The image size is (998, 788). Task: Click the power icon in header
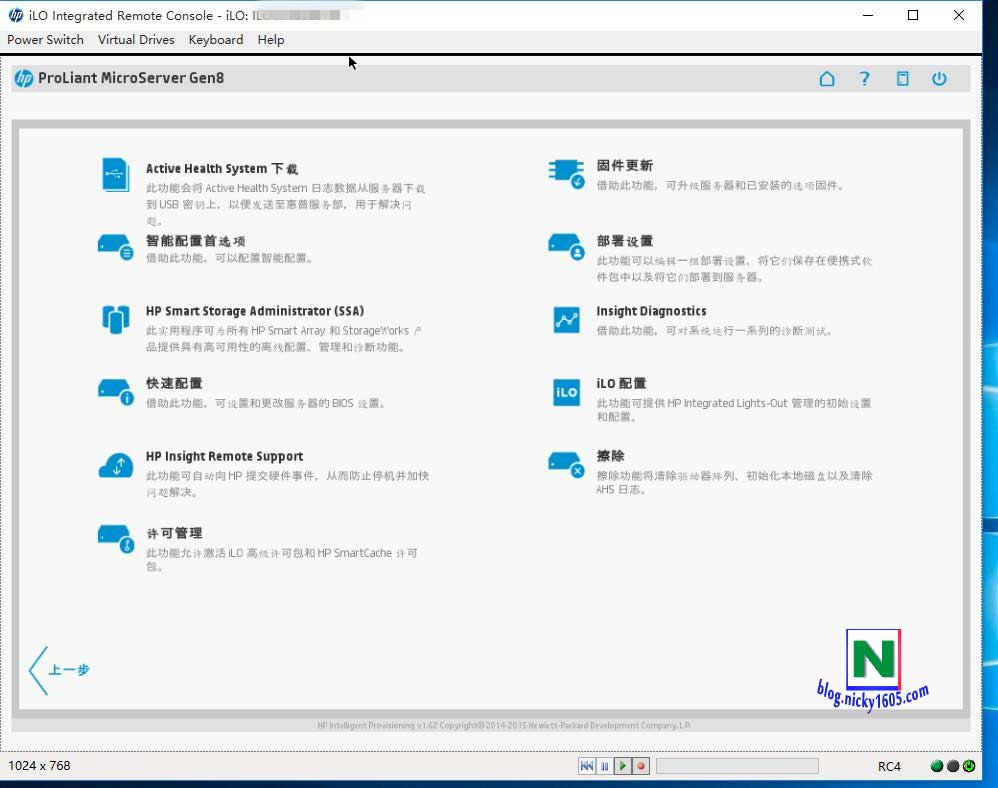[939, 78]
